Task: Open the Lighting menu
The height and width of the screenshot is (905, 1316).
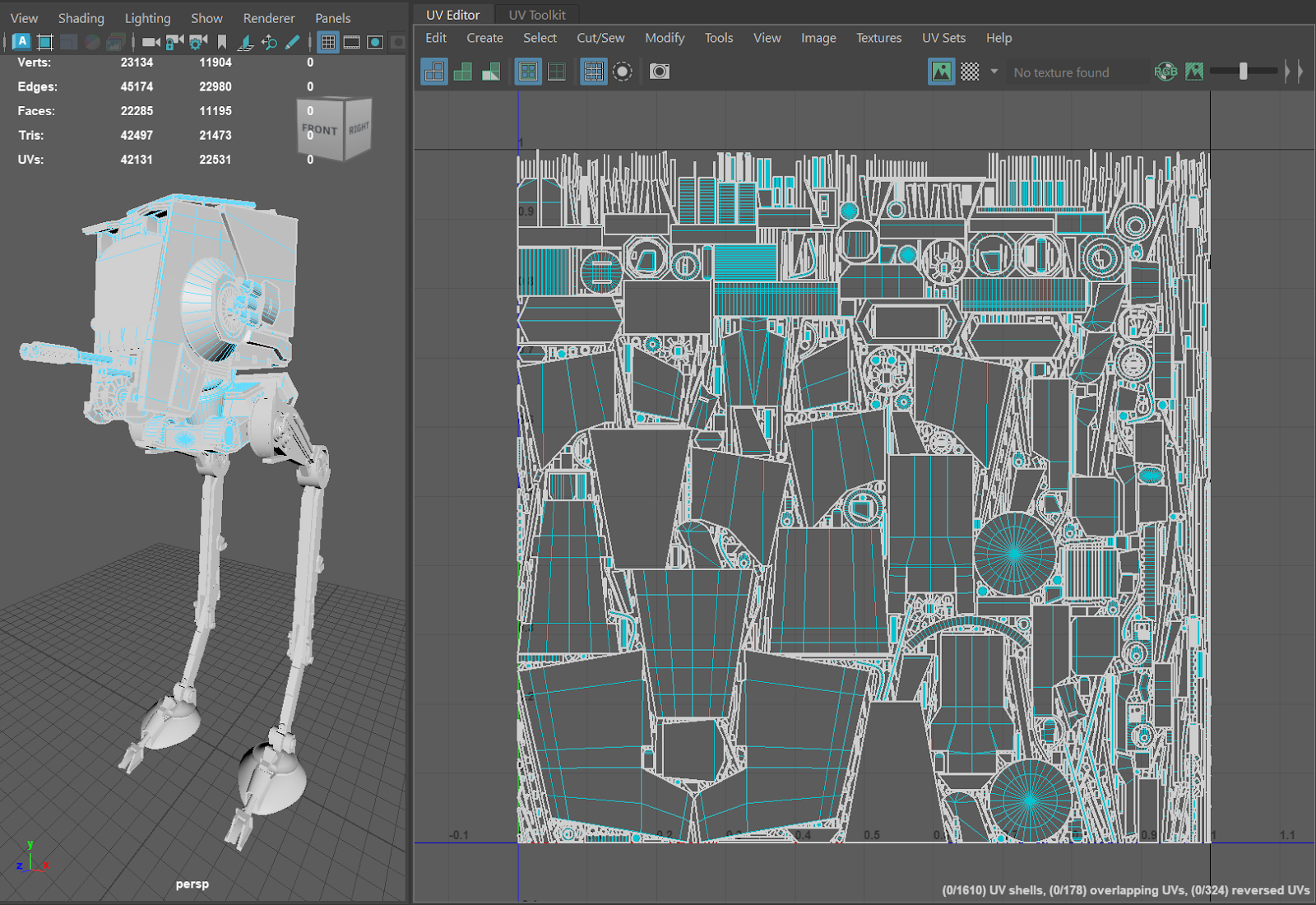Action: pyautogui.click(x=148, y=18)
